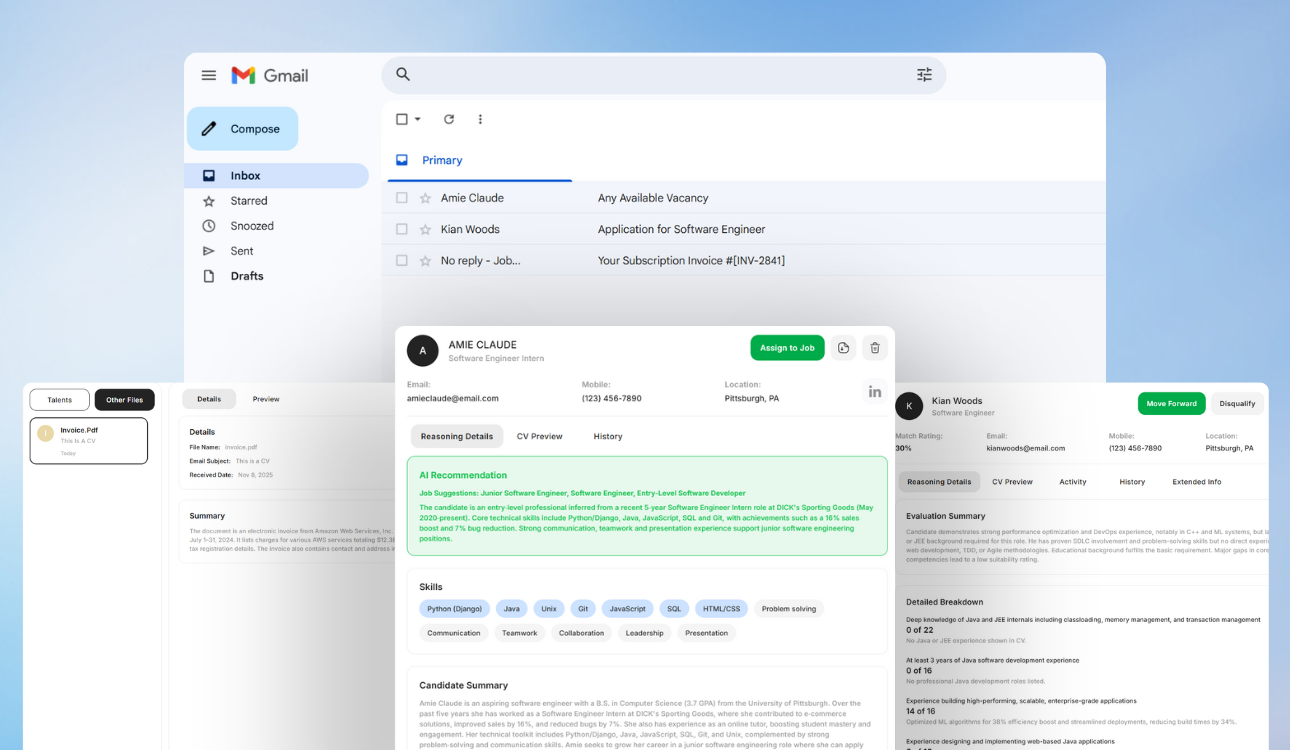The width and height of the screenshot is (1290, 750).
Task: Delete Amie Claude's candidate profile
Action: tap(874, 347)
